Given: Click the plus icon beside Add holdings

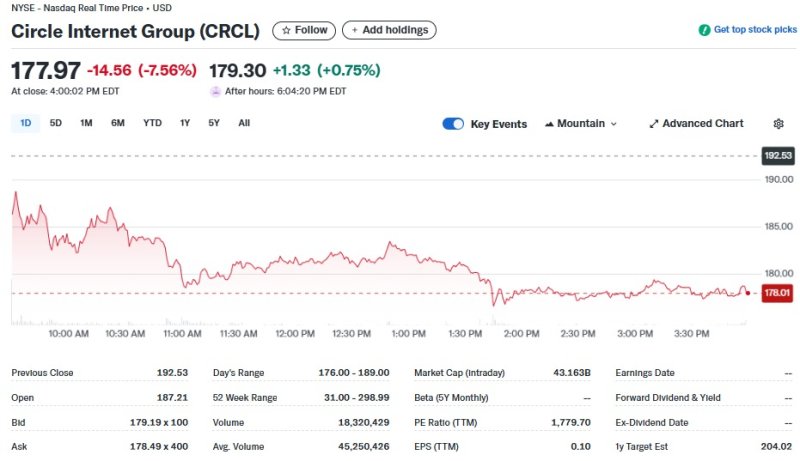Looking at the screenshot, I should (354, 31).
